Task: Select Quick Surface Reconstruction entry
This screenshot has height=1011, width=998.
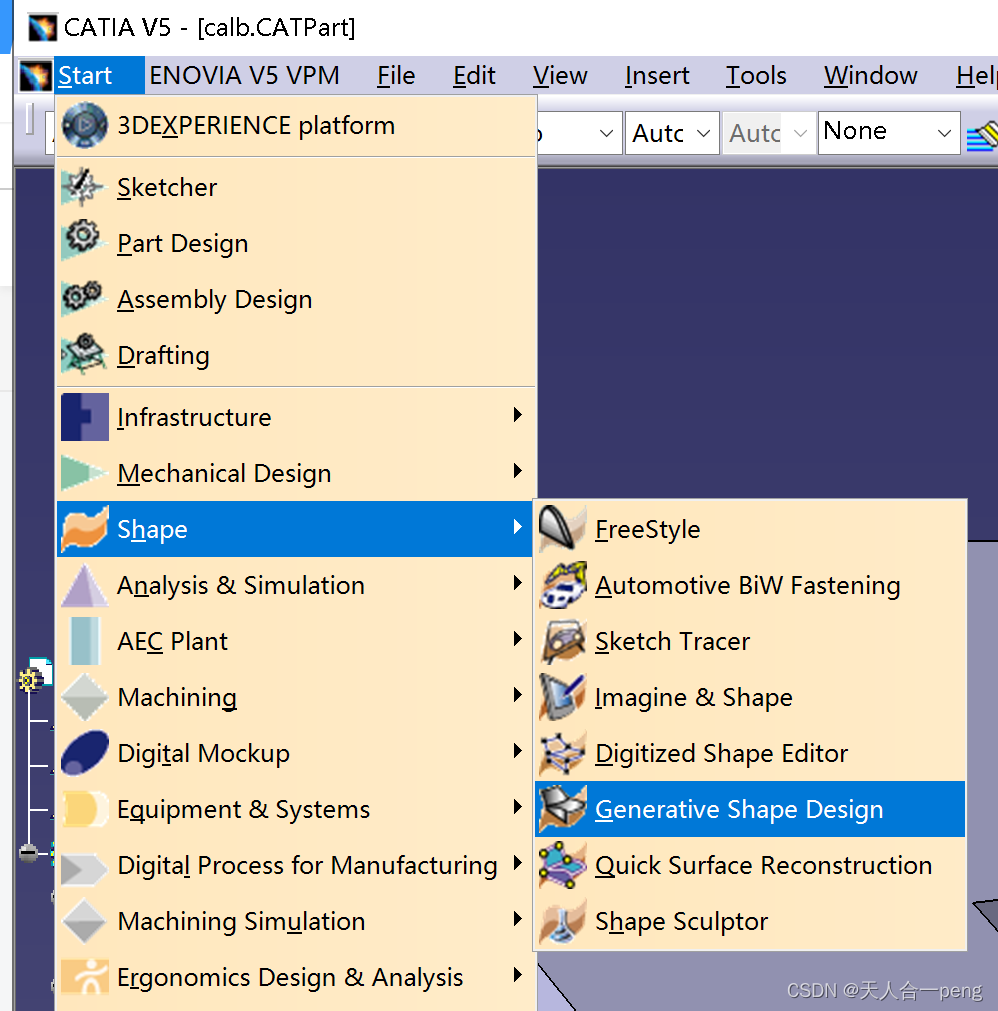Action: pos(750,865)
